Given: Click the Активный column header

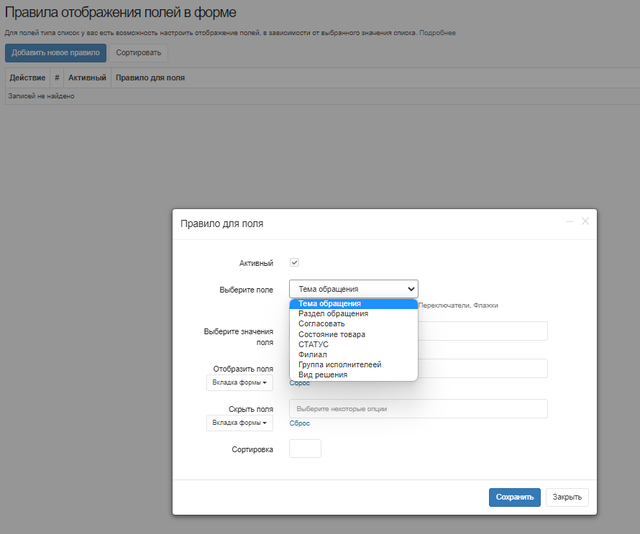Looking at the screenshot, I should pyautogui.click(x=87, y=78).
